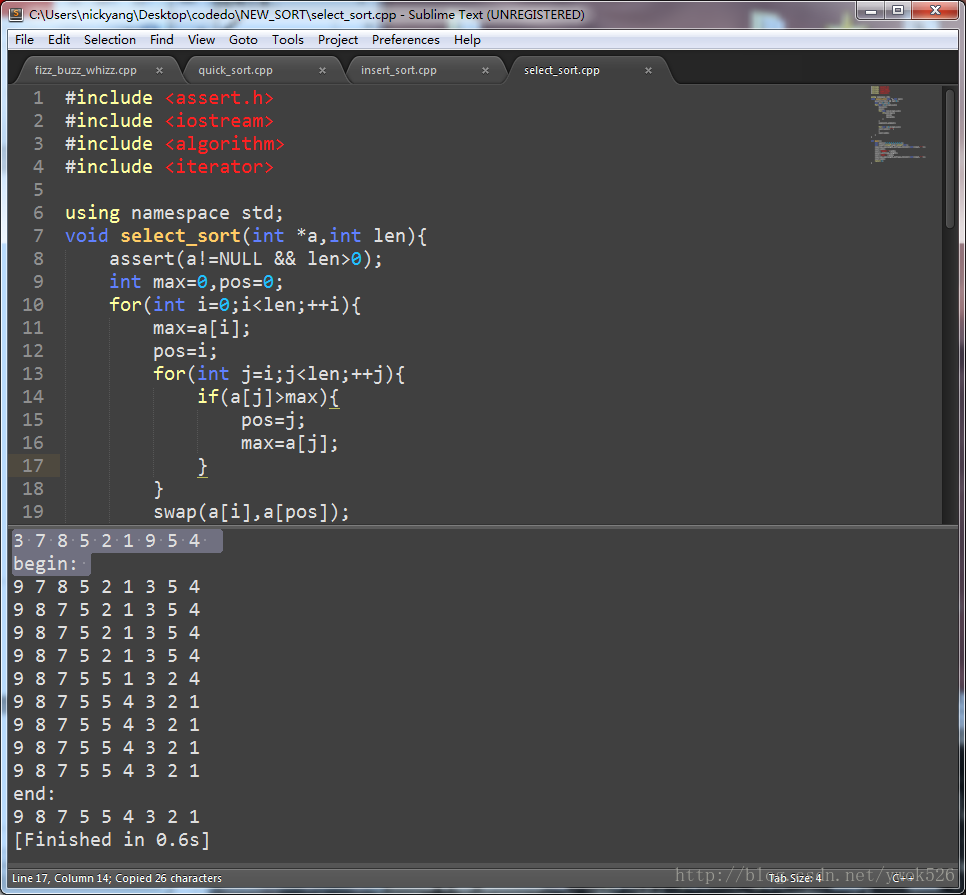Open the Selection menu
This screenshot has height=895, width=966.
(110, 39)
